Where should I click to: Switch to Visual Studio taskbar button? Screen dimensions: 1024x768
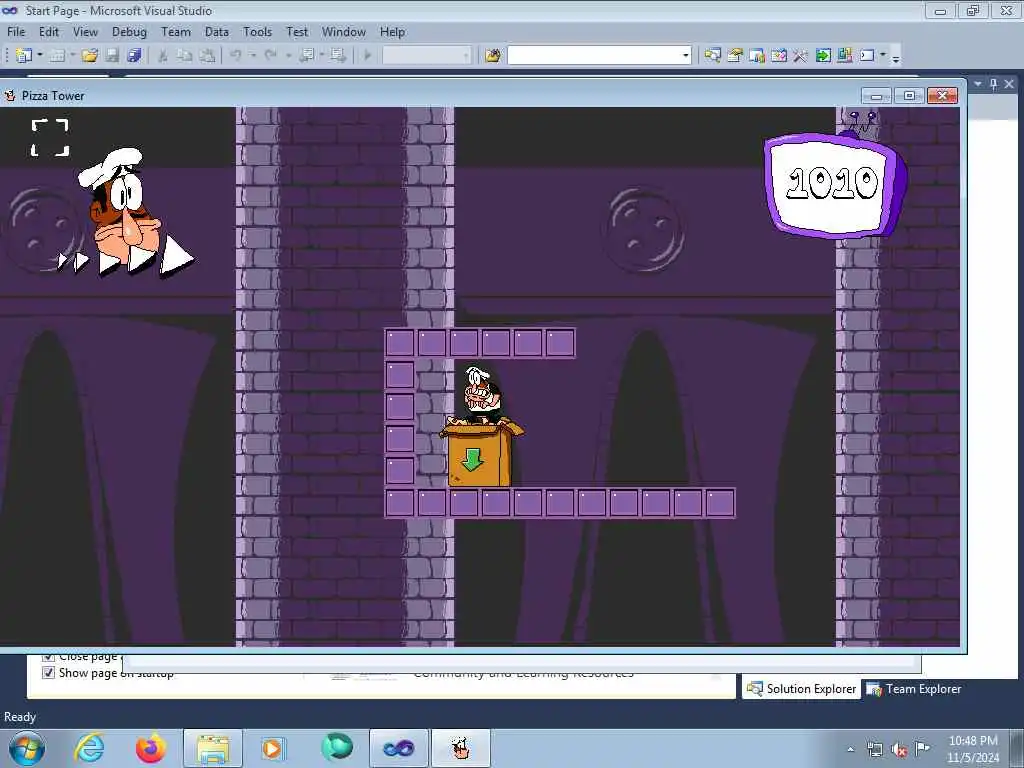398,748
